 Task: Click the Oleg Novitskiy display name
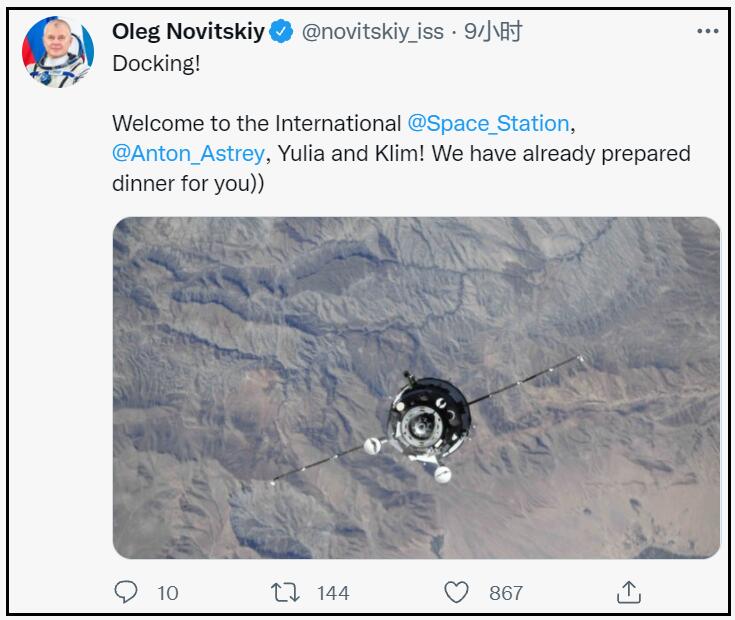coord(188,32)
